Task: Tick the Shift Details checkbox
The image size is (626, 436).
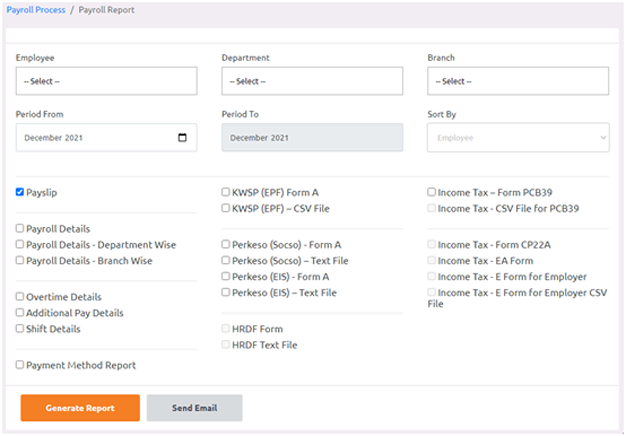Action: [21, 329]
